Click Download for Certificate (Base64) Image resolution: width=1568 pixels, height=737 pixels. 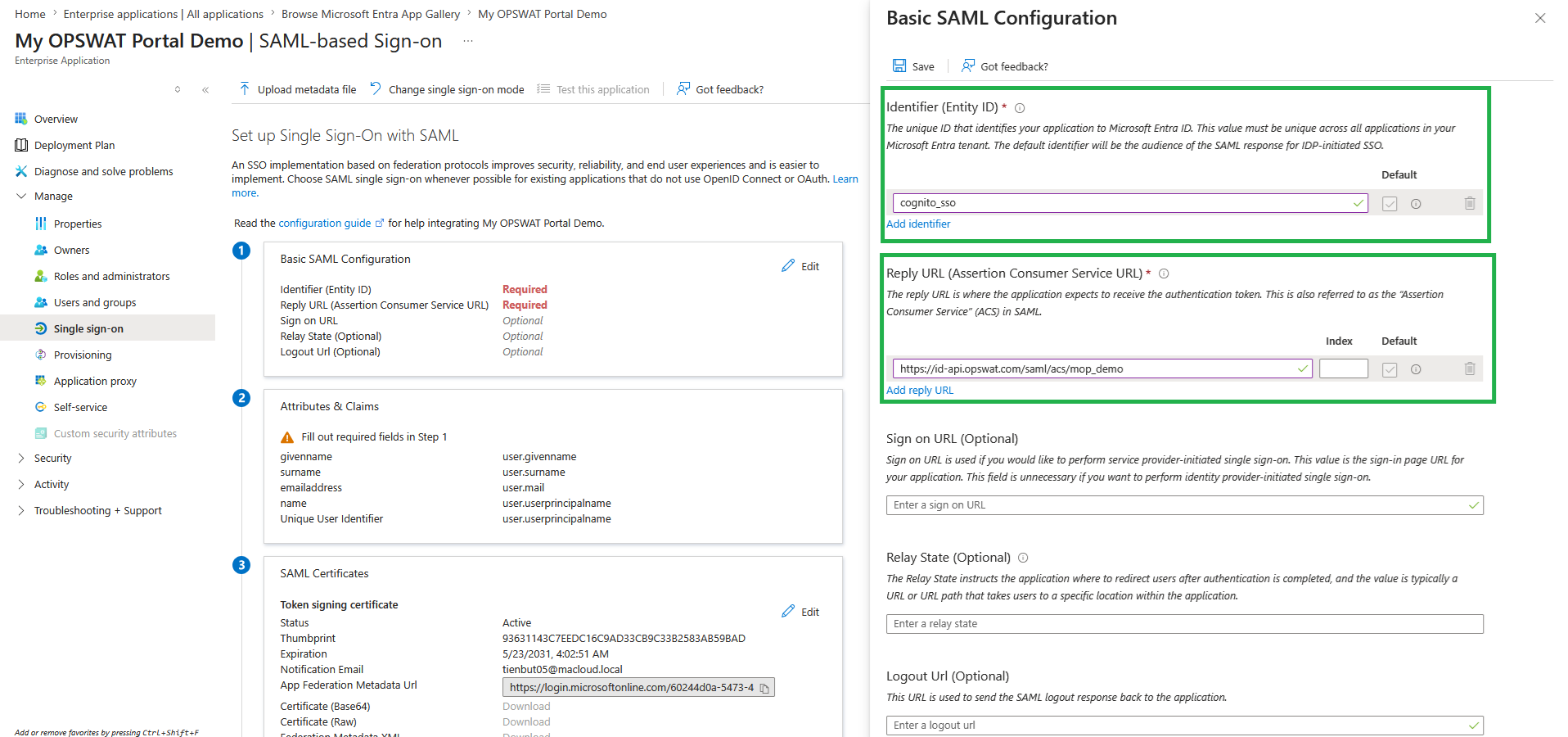[x=526, y=707]
